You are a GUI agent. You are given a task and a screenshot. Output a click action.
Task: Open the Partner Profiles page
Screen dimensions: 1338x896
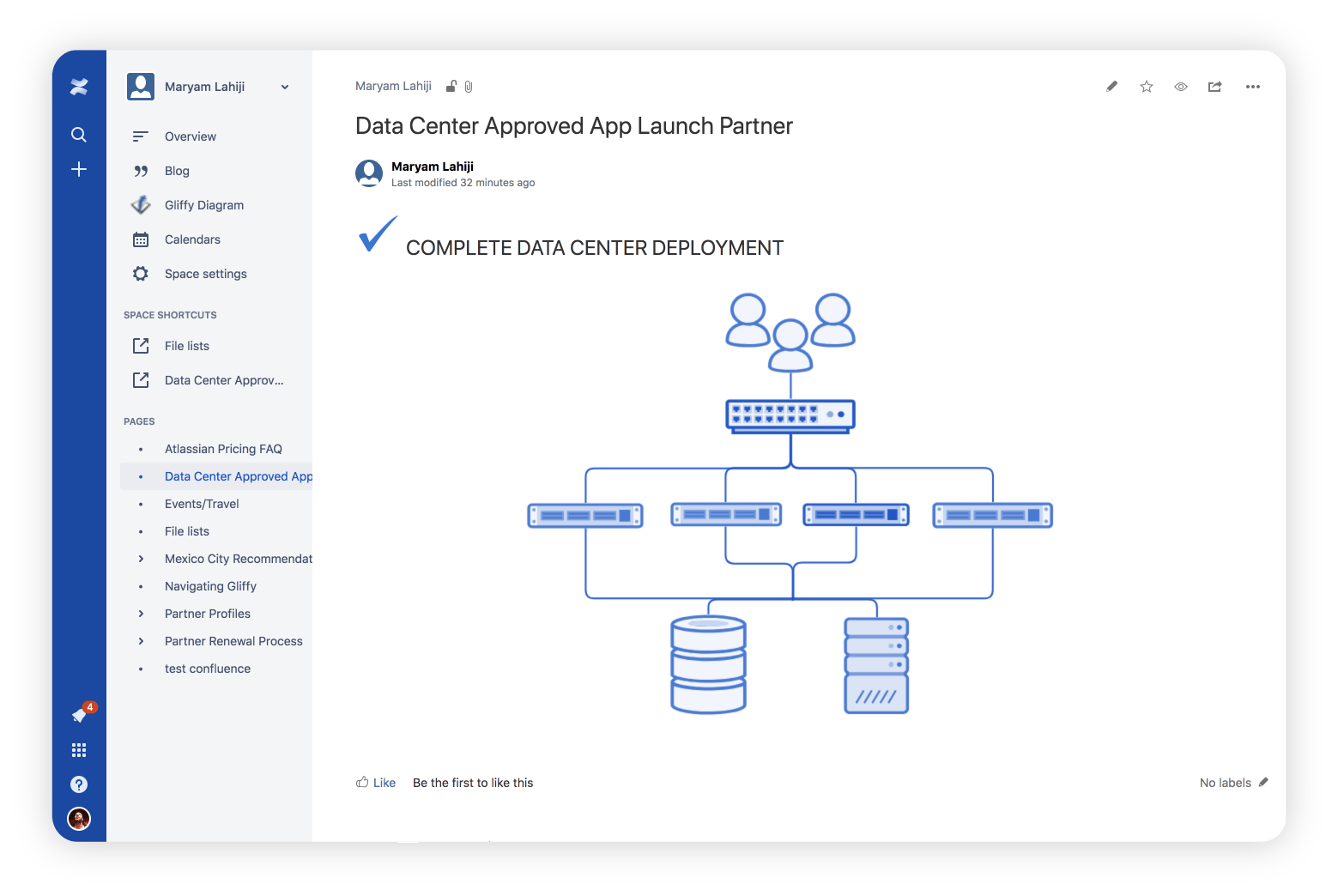208,614
